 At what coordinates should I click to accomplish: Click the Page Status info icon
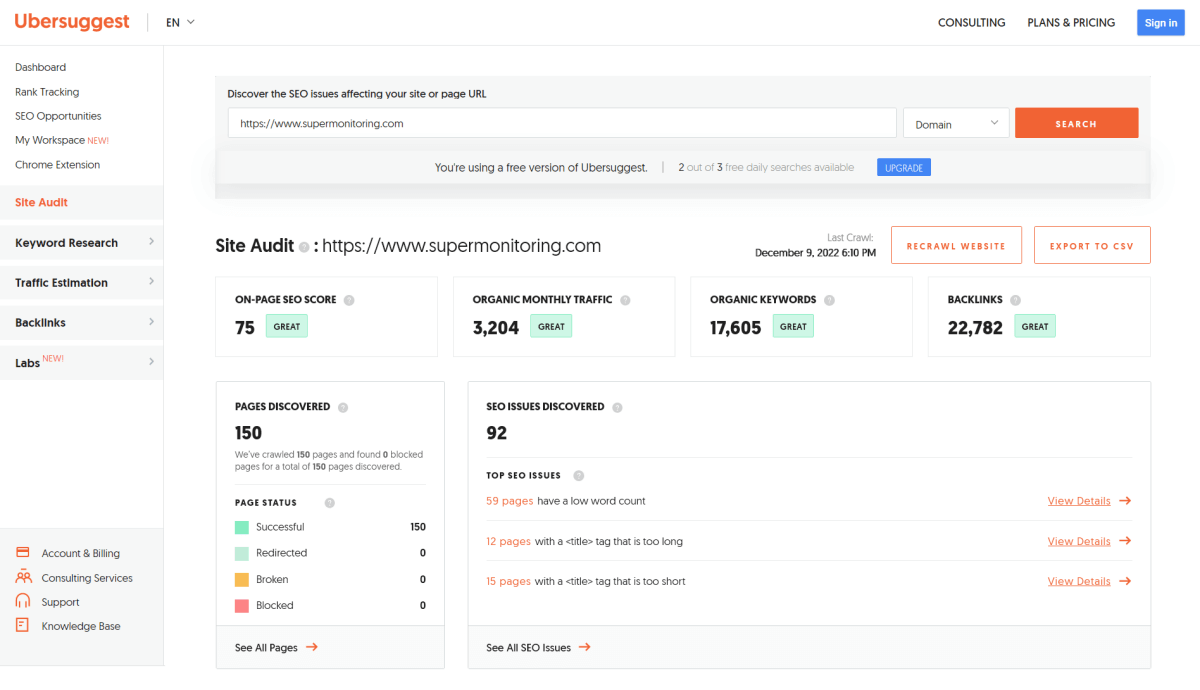330,503
